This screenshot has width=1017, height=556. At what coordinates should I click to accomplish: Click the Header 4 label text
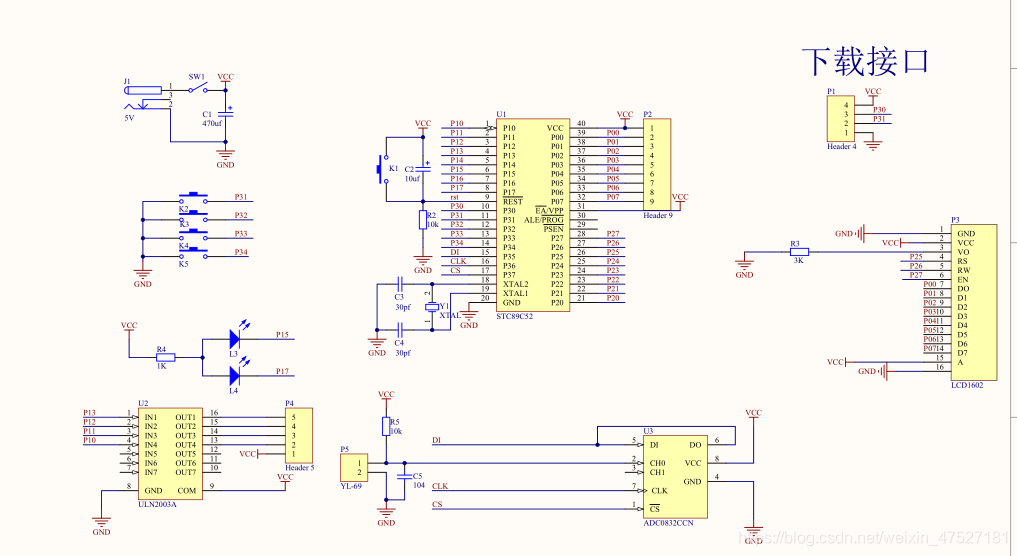point(841,147)
